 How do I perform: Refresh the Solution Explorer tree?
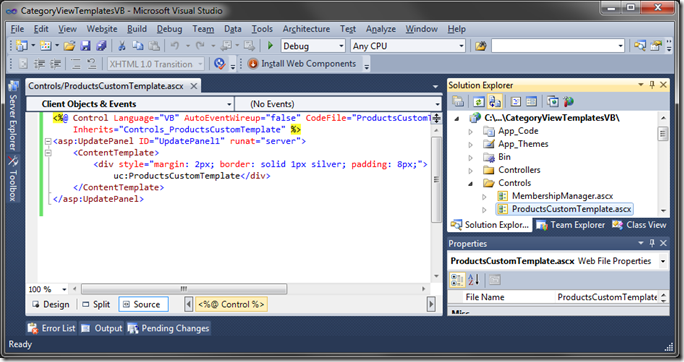pos(479,102)
